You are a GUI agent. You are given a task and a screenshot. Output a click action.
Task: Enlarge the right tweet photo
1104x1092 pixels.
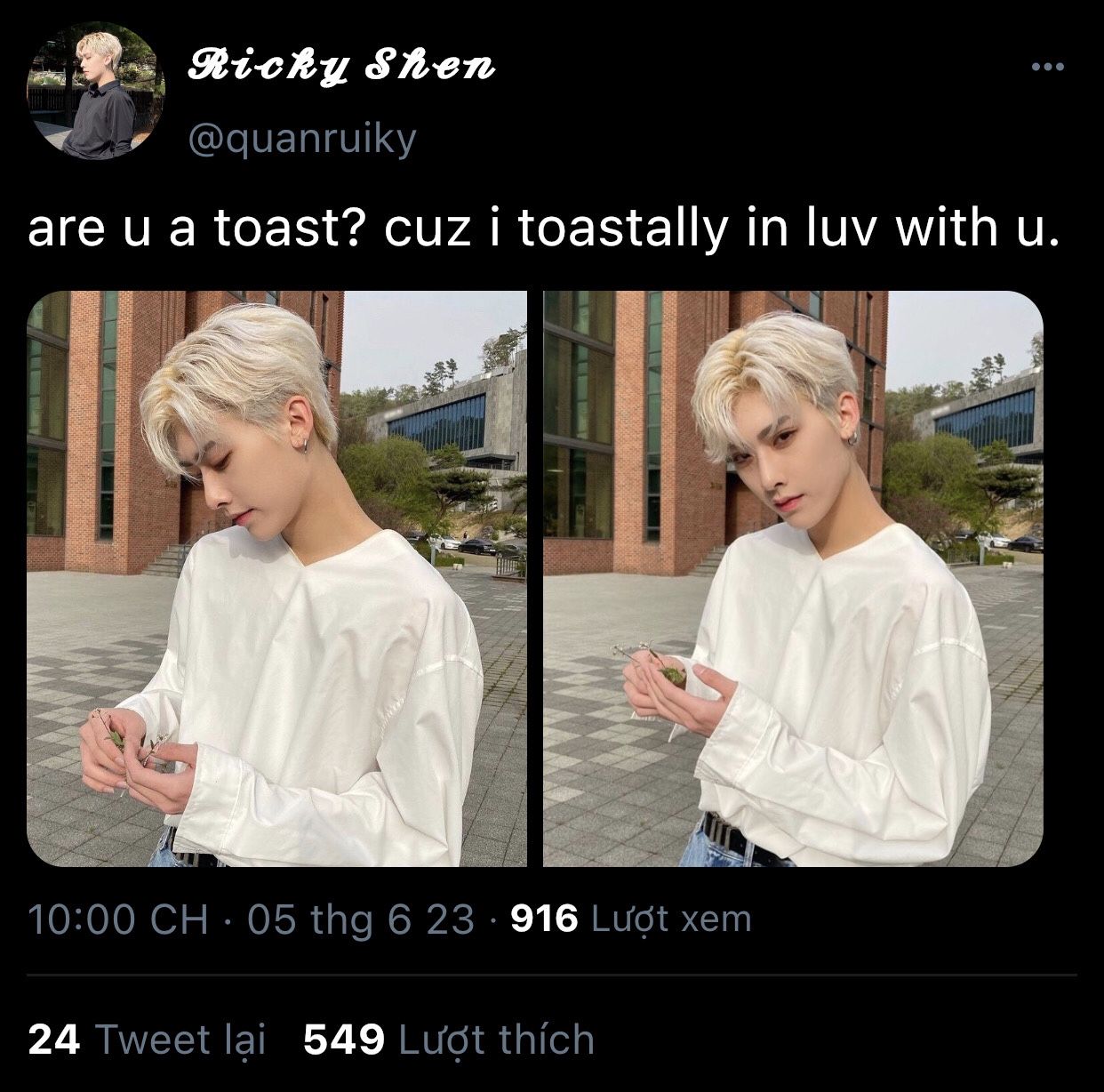pyautogui.click(x=793, y=579)
